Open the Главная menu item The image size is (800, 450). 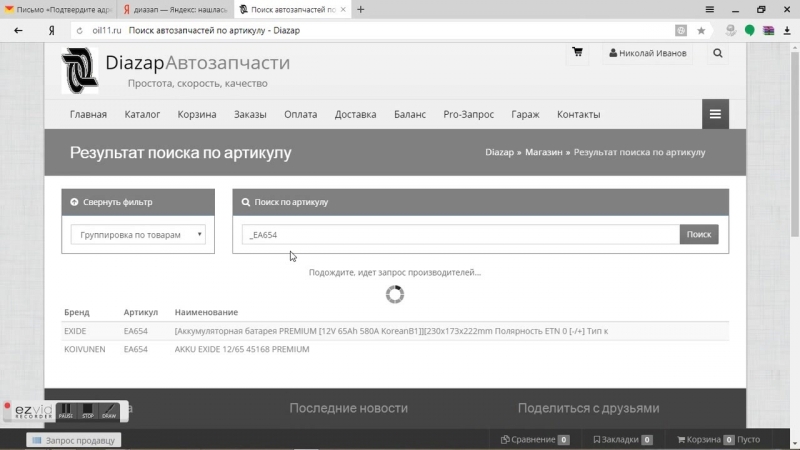point(88,114)
